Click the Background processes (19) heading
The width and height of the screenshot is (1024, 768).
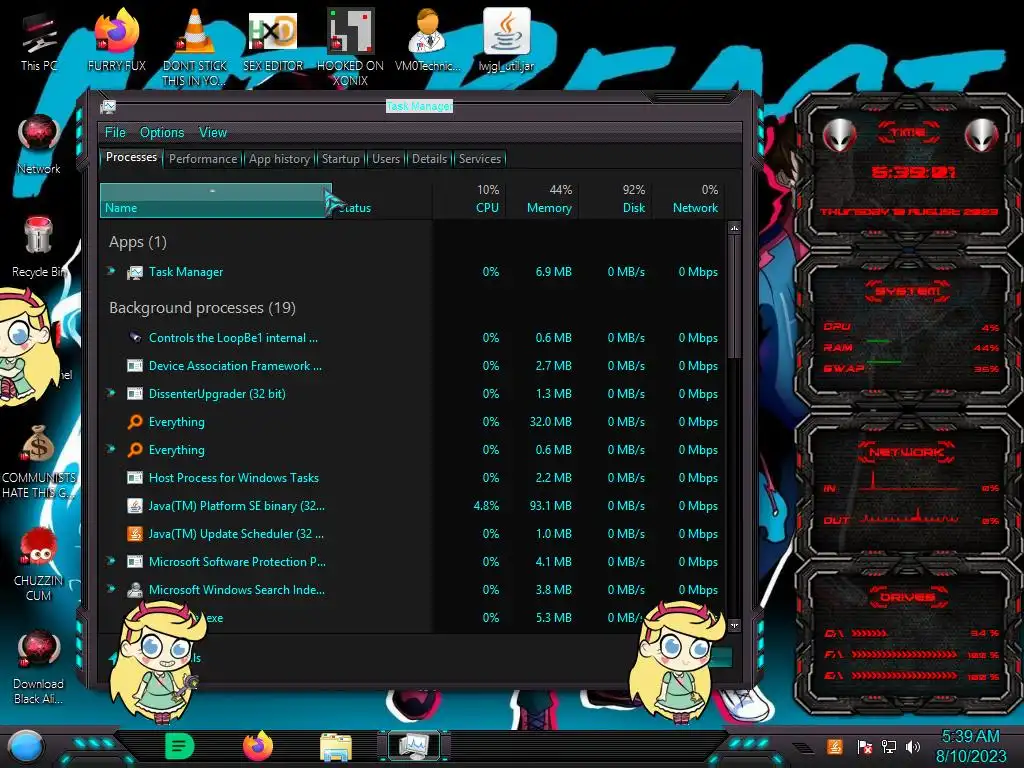pyautogui.click(x=202, y=308)
